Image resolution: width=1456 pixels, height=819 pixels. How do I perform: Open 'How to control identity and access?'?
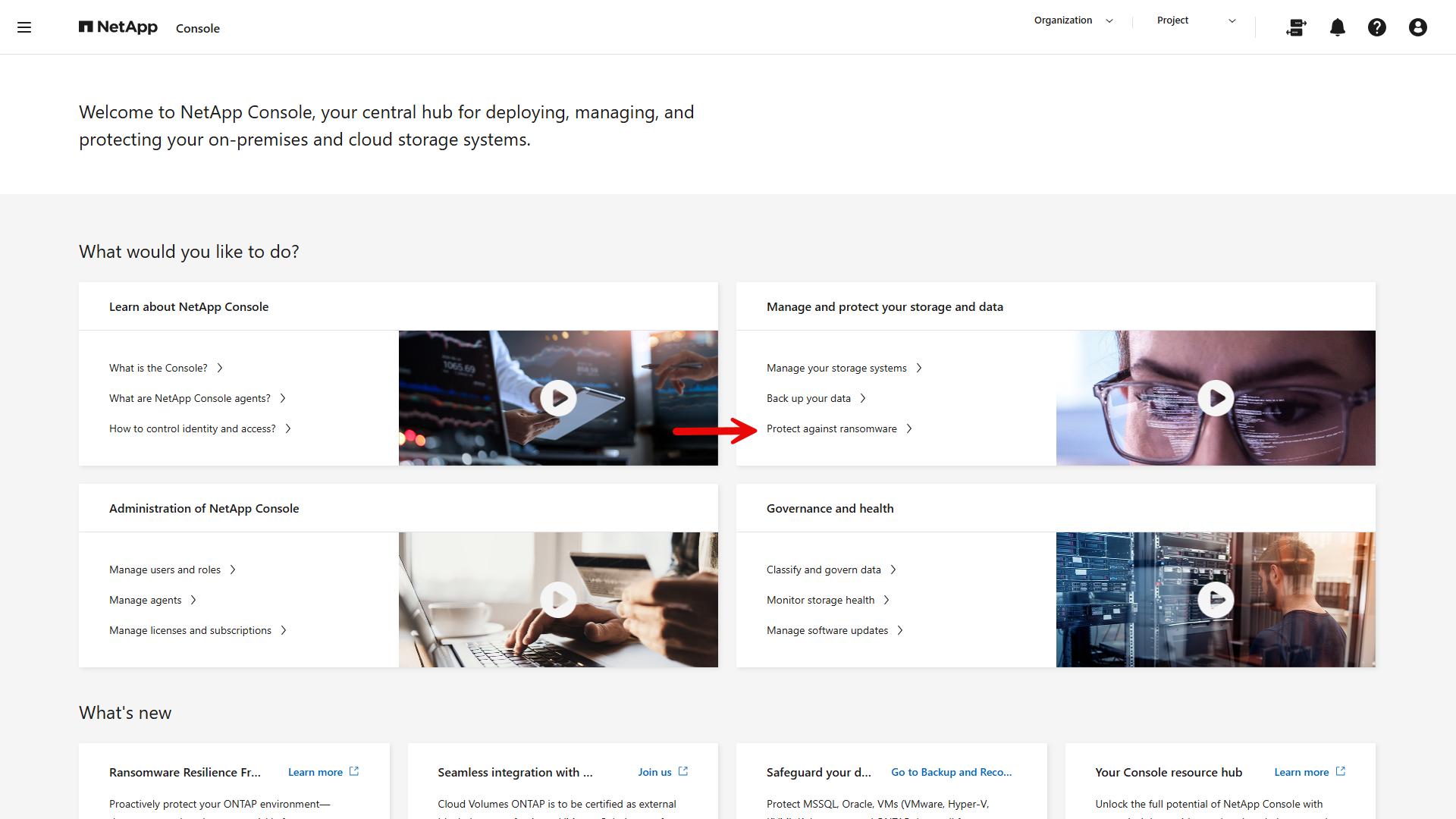200,428
